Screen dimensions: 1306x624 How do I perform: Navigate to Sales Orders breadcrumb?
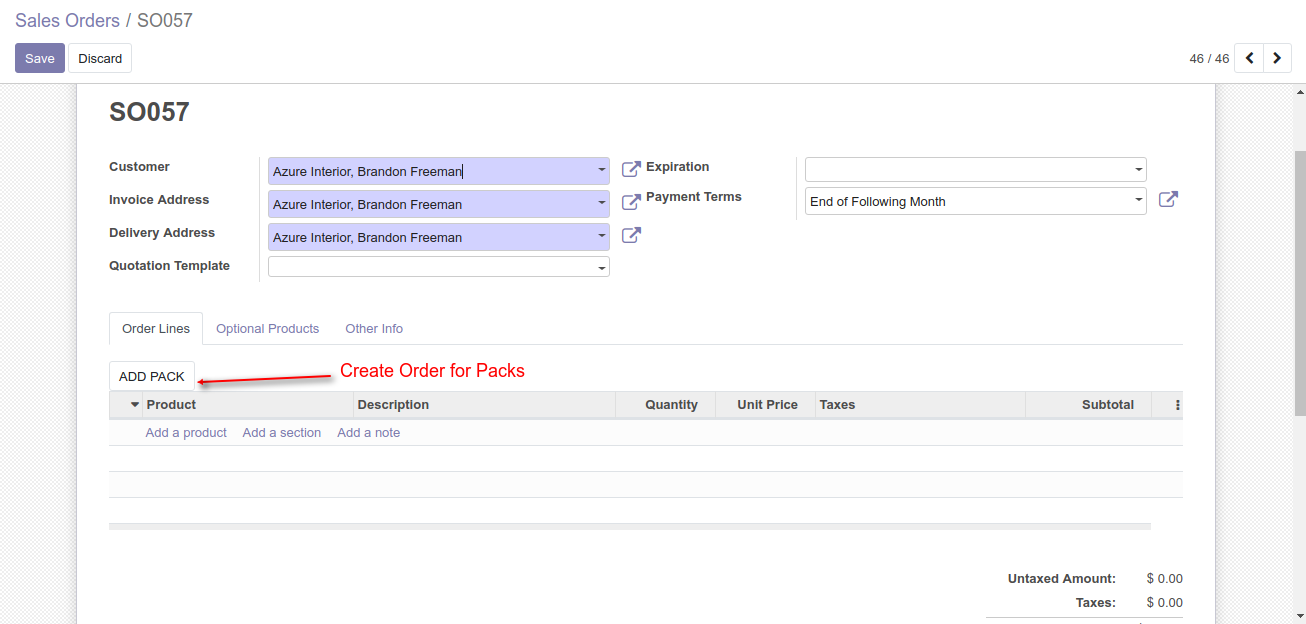(67, 20)
